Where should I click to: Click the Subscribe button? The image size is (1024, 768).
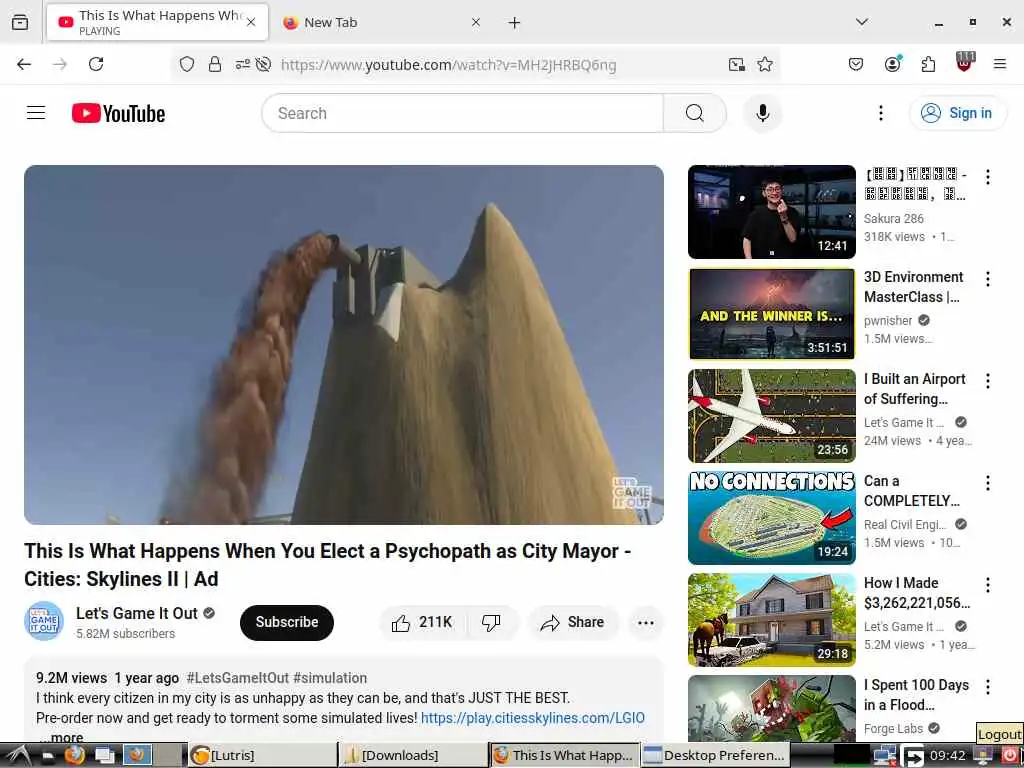point(287,622)
